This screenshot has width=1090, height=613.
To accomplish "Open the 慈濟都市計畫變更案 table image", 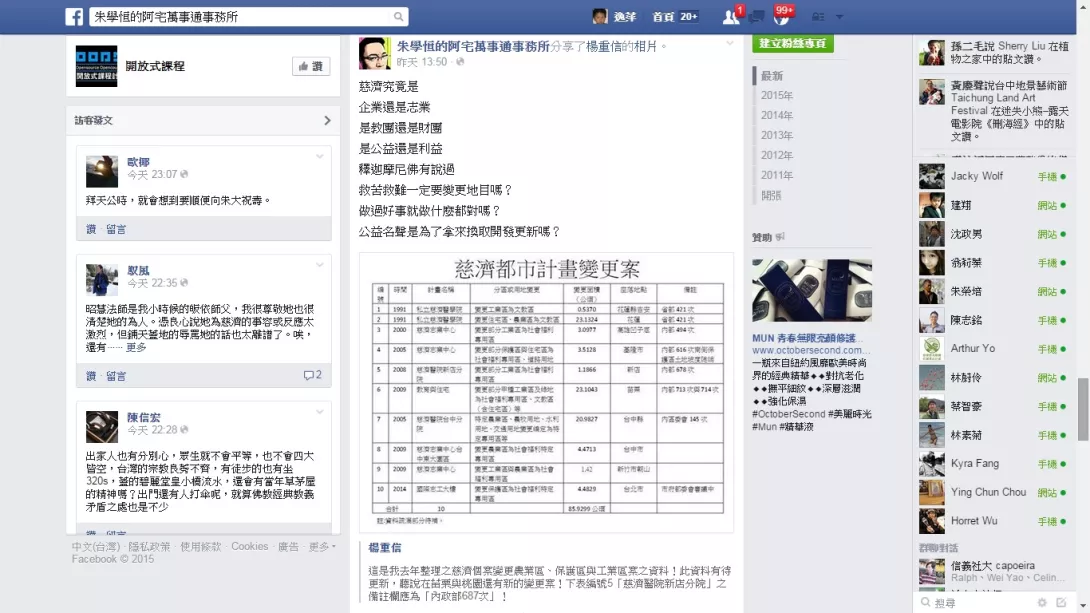I will (546, 391).
